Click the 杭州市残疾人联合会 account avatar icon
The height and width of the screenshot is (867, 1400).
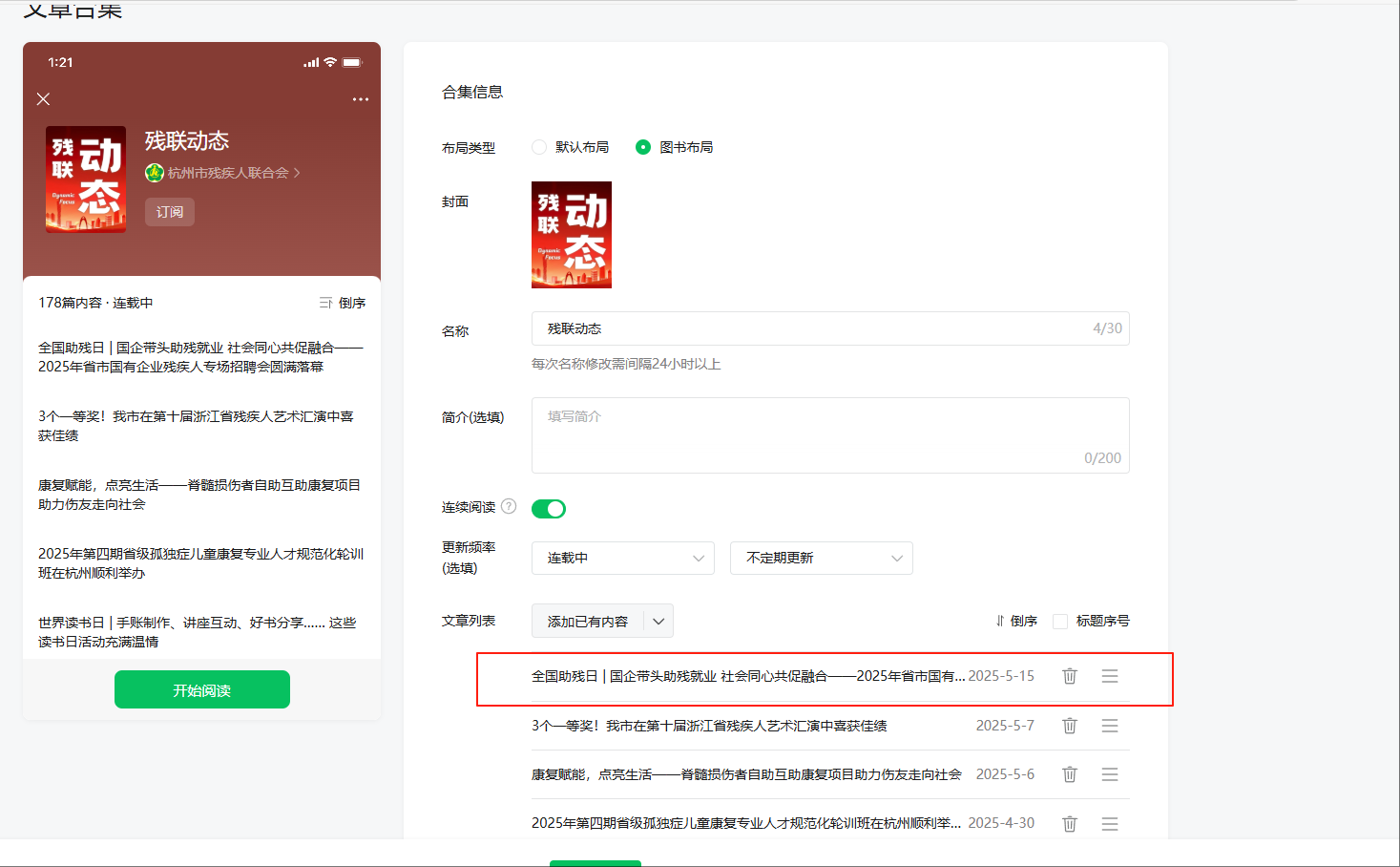(155, 173)
